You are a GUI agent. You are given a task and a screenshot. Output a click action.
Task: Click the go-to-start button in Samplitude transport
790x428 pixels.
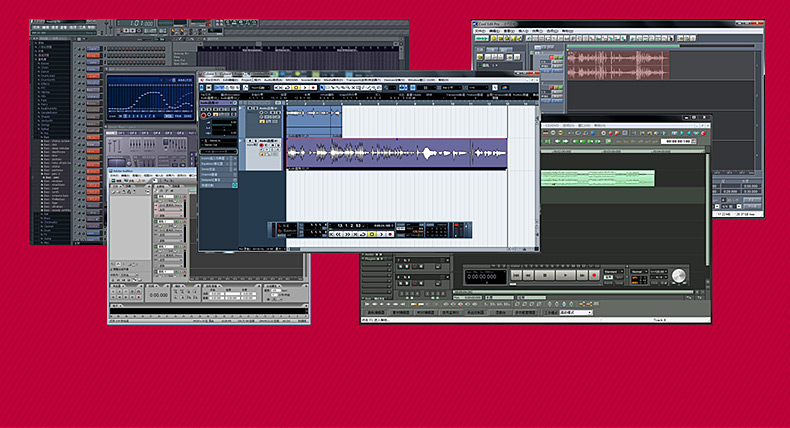(518, 275)
